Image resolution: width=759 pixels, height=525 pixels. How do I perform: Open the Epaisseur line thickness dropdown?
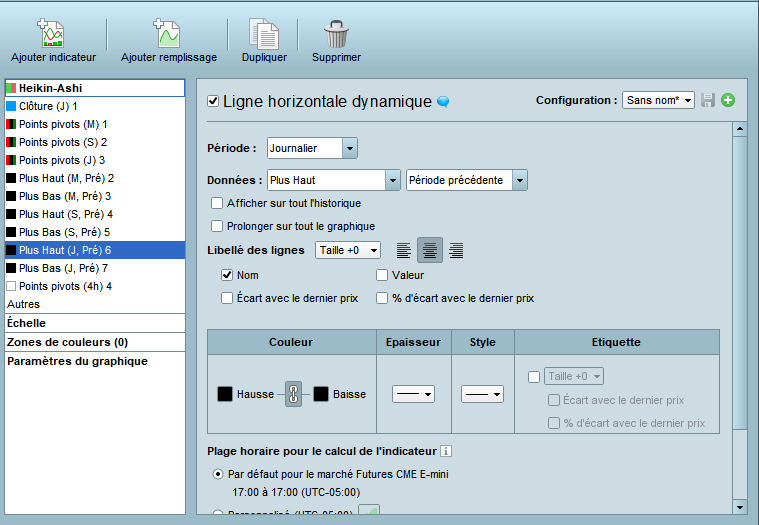click(413, 394)
